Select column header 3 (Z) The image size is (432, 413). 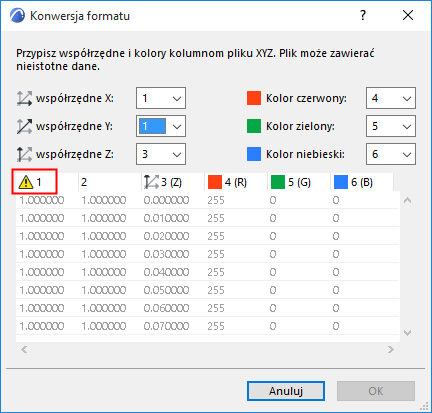[x=173, y=182]
